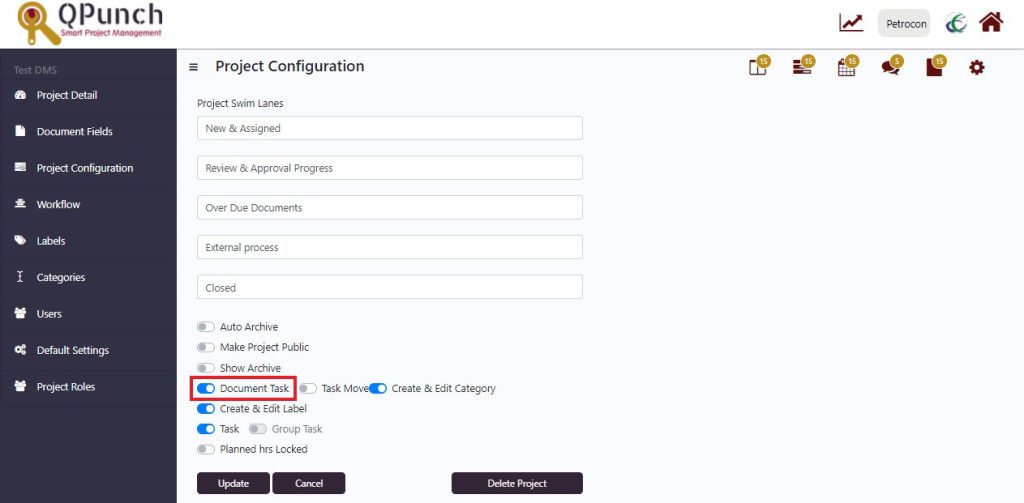
Task: Open the red document icon with badge
Action: coord(936,65)
